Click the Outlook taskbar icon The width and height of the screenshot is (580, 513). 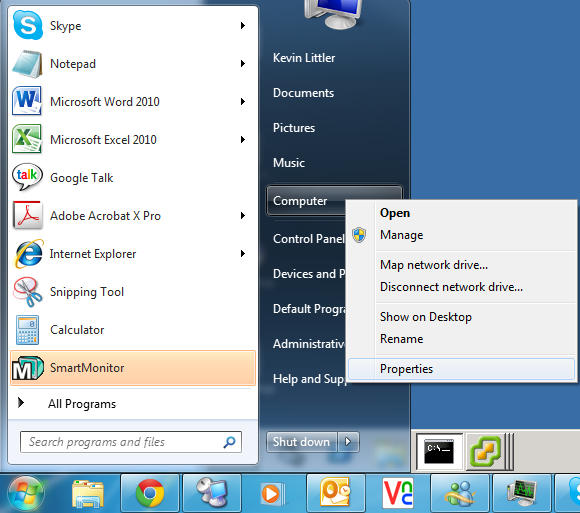(x=335, y=493)
